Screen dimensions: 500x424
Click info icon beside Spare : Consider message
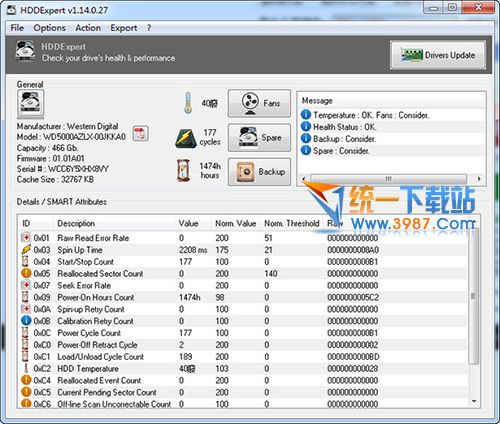(x=306, y=150)
